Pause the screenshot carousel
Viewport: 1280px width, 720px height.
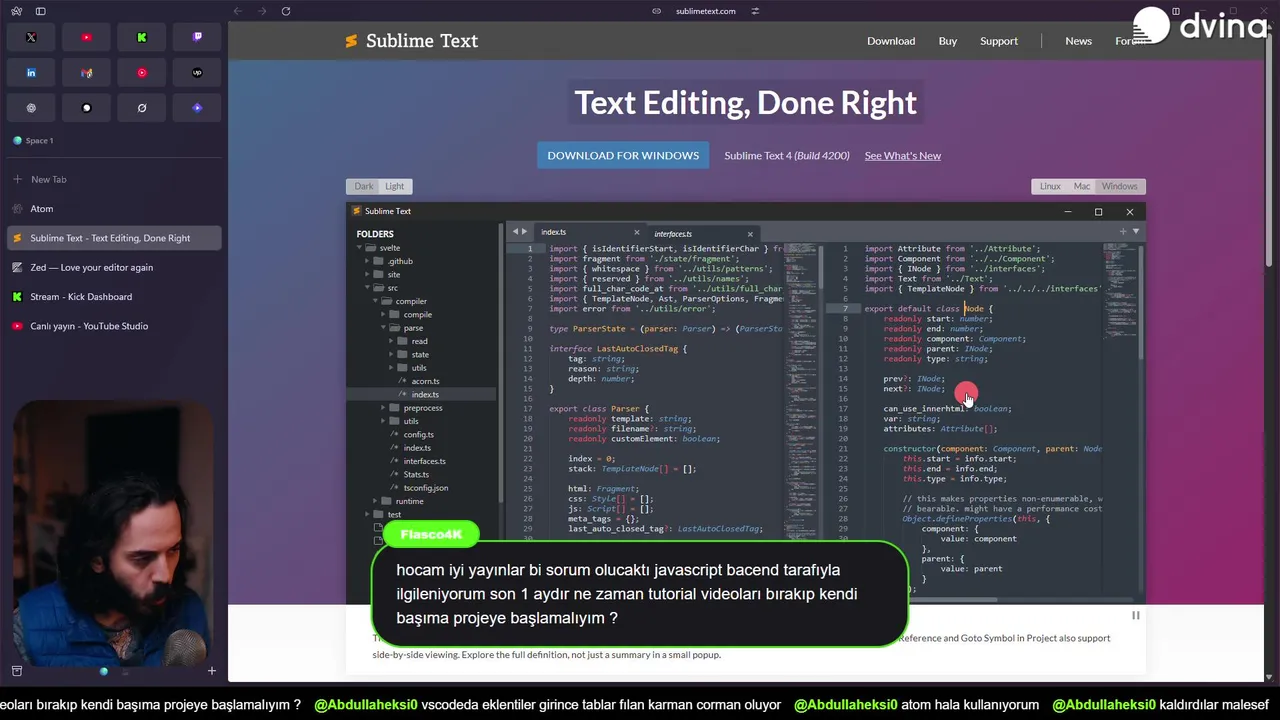pos(1135,615)
